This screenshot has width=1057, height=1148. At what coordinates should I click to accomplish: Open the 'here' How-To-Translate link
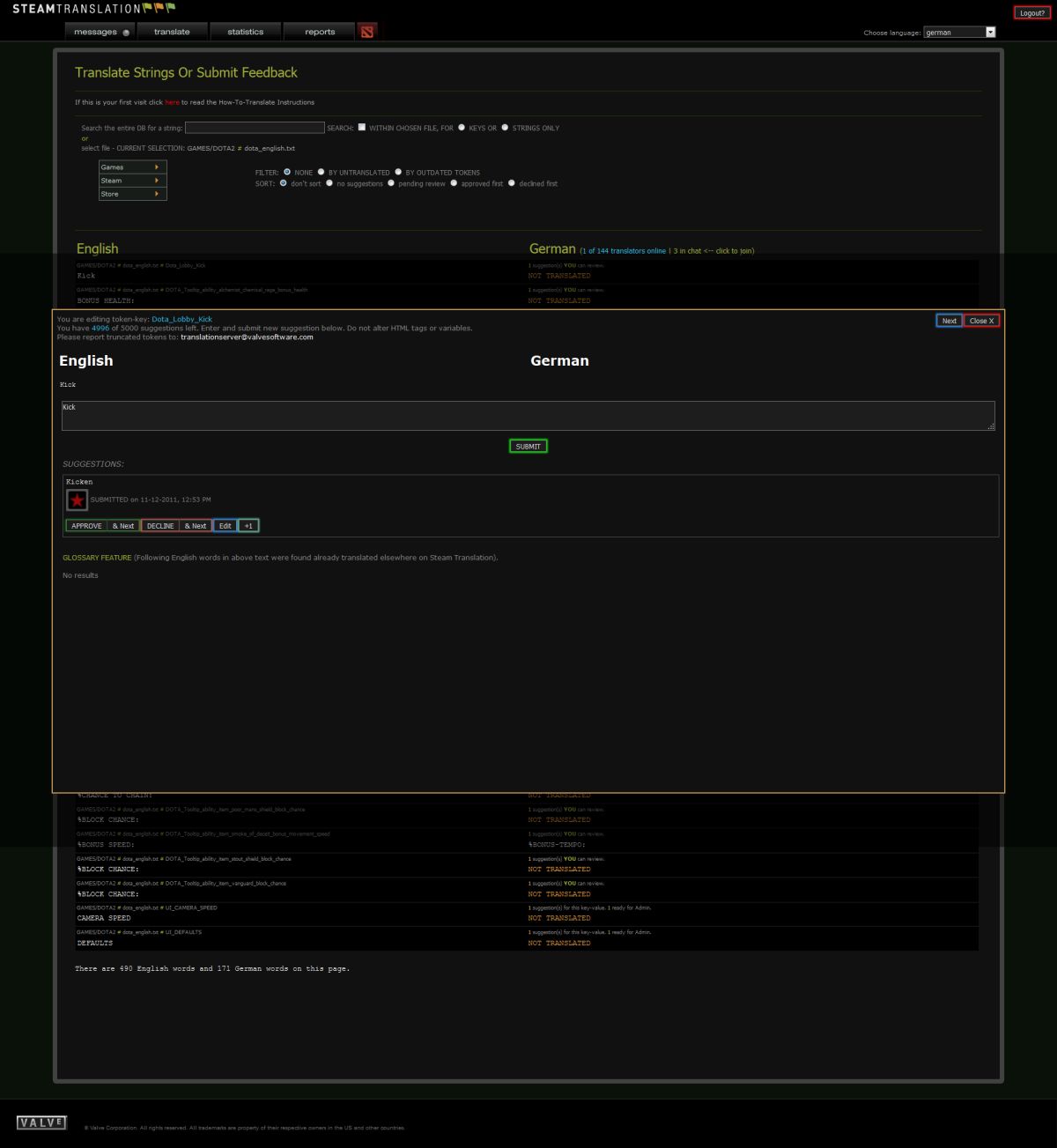pos(172,102)
